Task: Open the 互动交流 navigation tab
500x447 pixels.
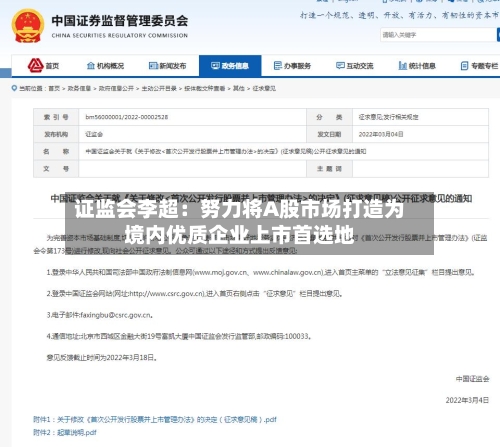Action: tap(355, 66)
